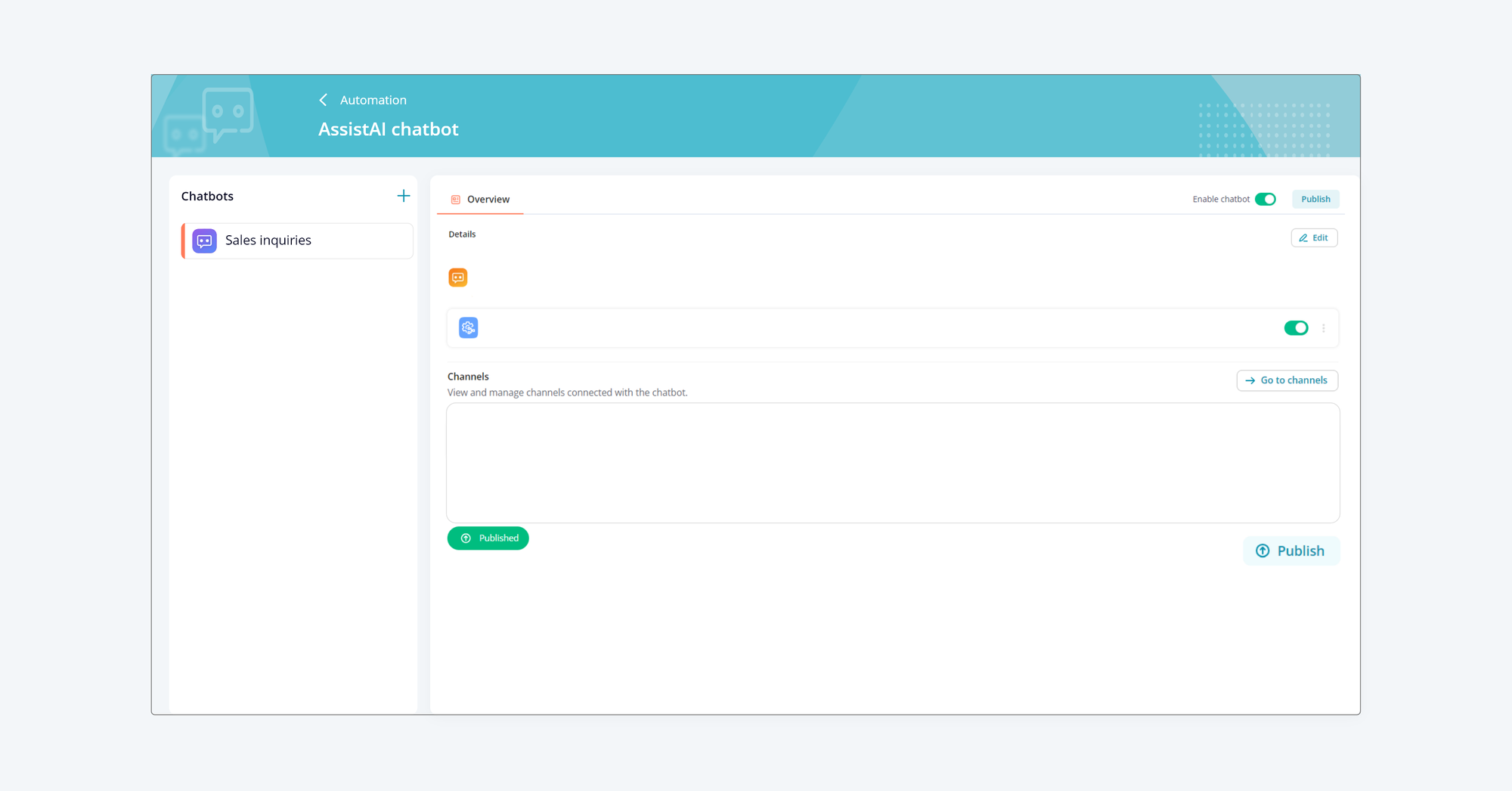Click the back arrow next to Automation
Viewport: 1512px width, 791px height.
[x=323, y=99]
